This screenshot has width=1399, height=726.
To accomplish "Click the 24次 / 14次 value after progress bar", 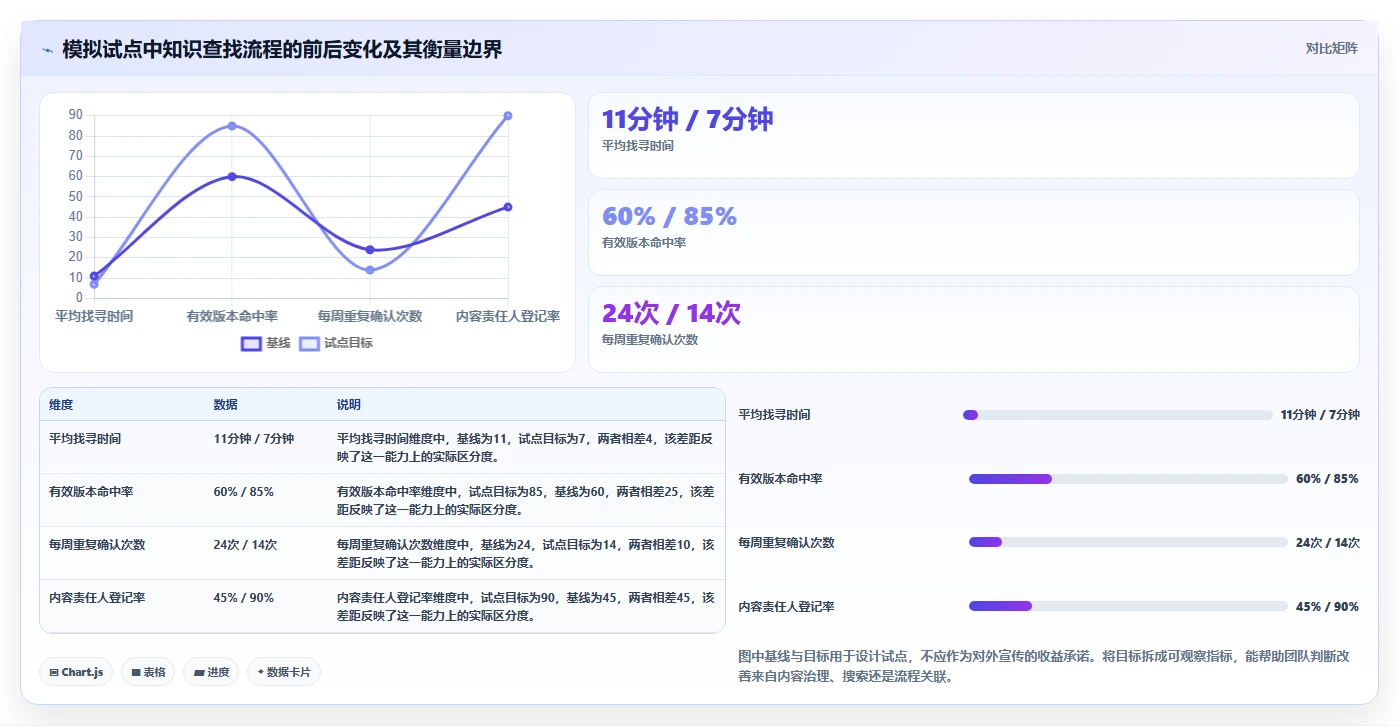I will pyautogui.click(x=1328, y=543).
